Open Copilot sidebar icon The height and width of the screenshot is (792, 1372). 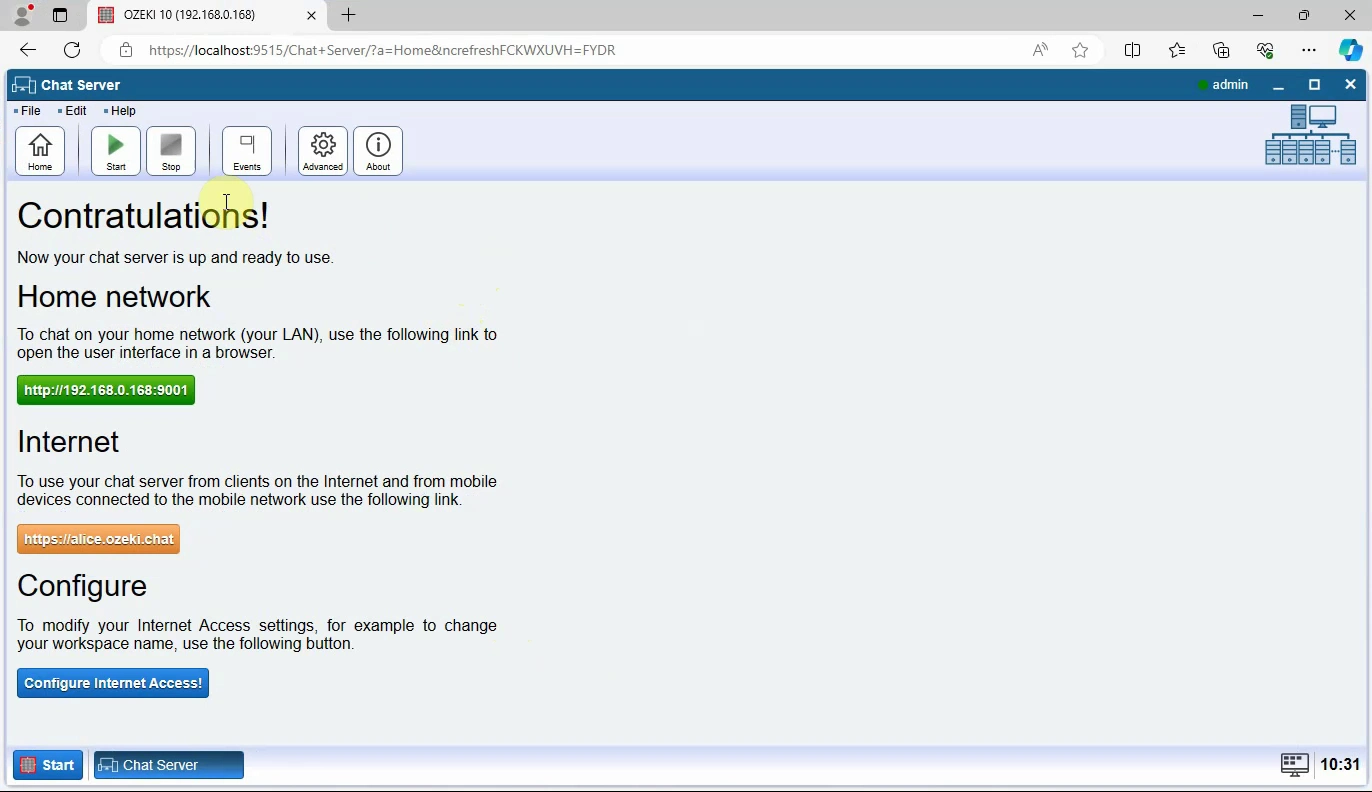pos(1351,50)
